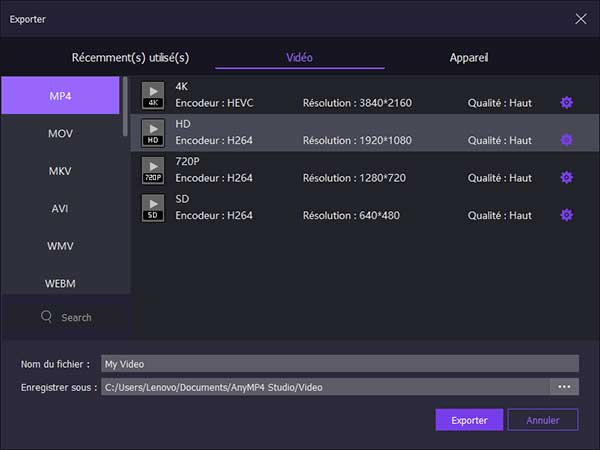The height and width of the screenshot is (450, 600).
Task: Choose MKV format in sidebar
Action: 60,171
